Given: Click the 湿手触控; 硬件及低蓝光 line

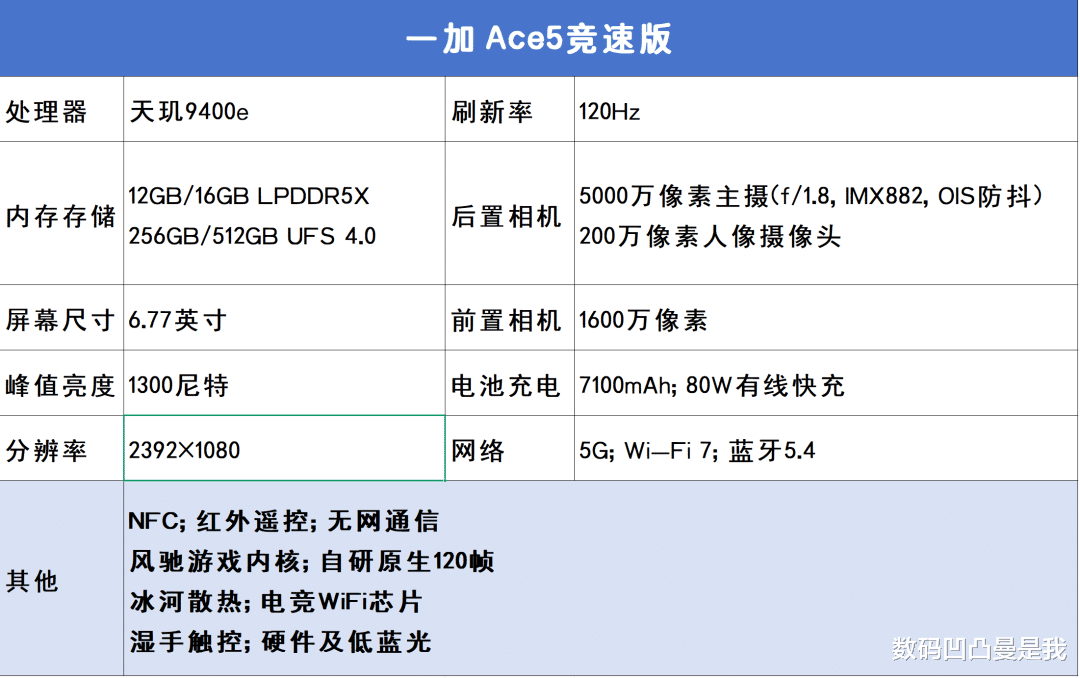Looking at the screenshot, I should [280, 641].
